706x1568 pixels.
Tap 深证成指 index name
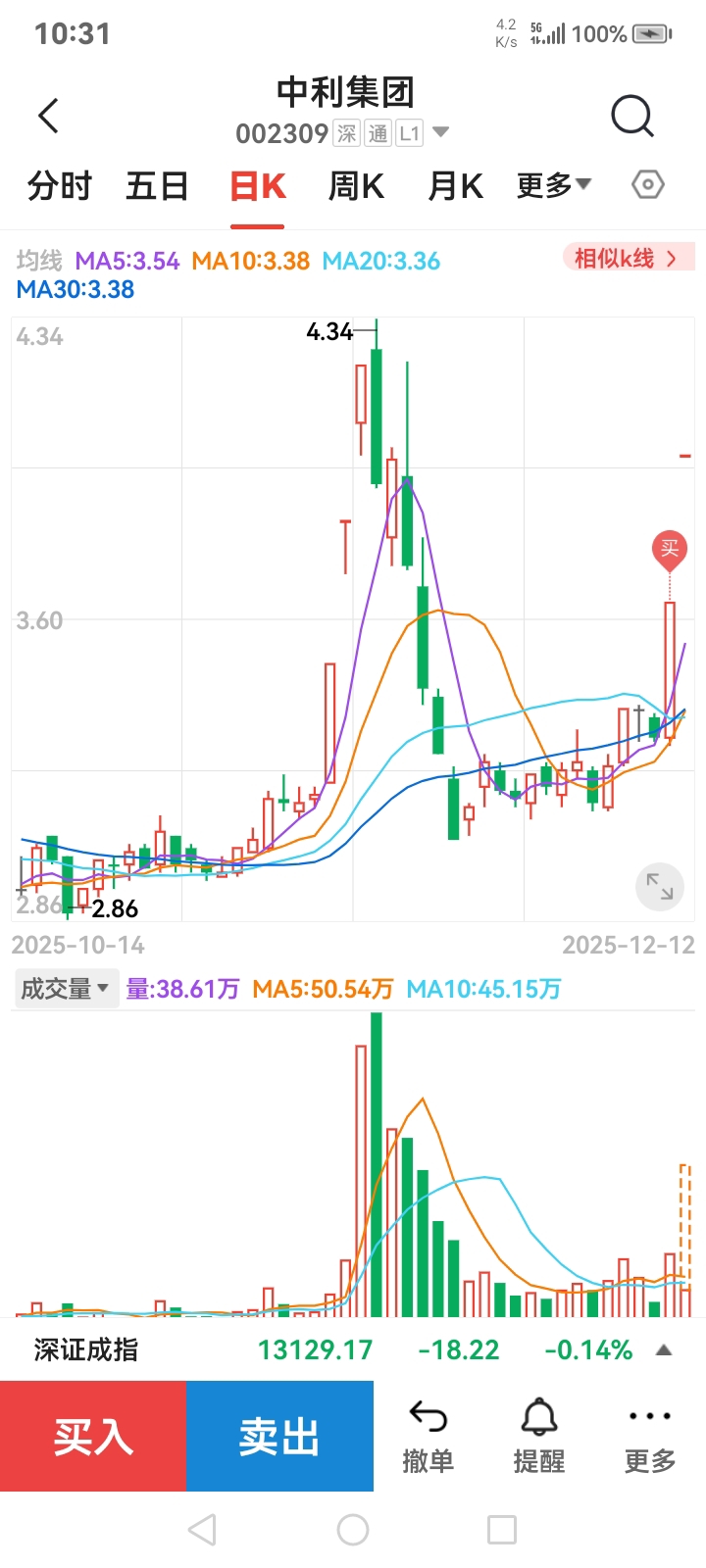click(x=86, y=1350)
